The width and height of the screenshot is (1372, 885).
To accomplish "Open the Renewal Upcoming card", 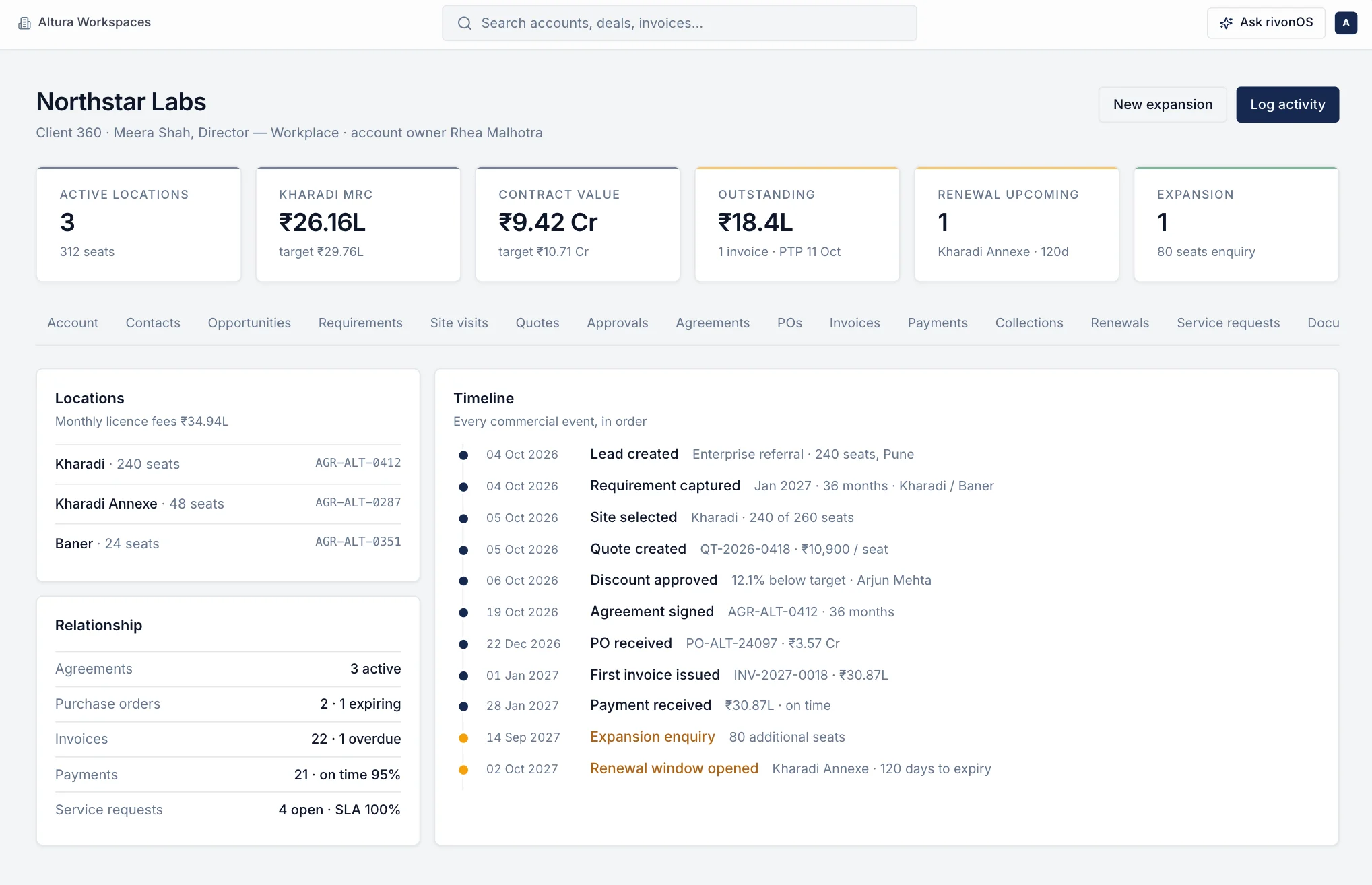I will coord(1017,224).
